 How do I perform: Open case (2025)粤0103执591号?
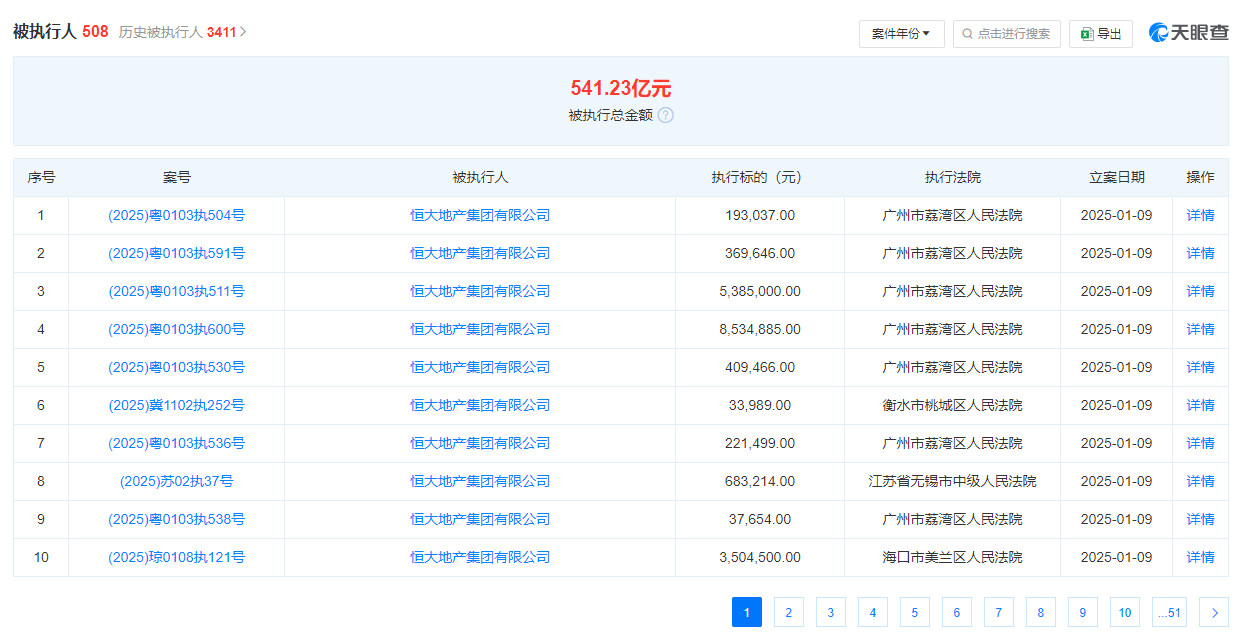click(177, 253)
